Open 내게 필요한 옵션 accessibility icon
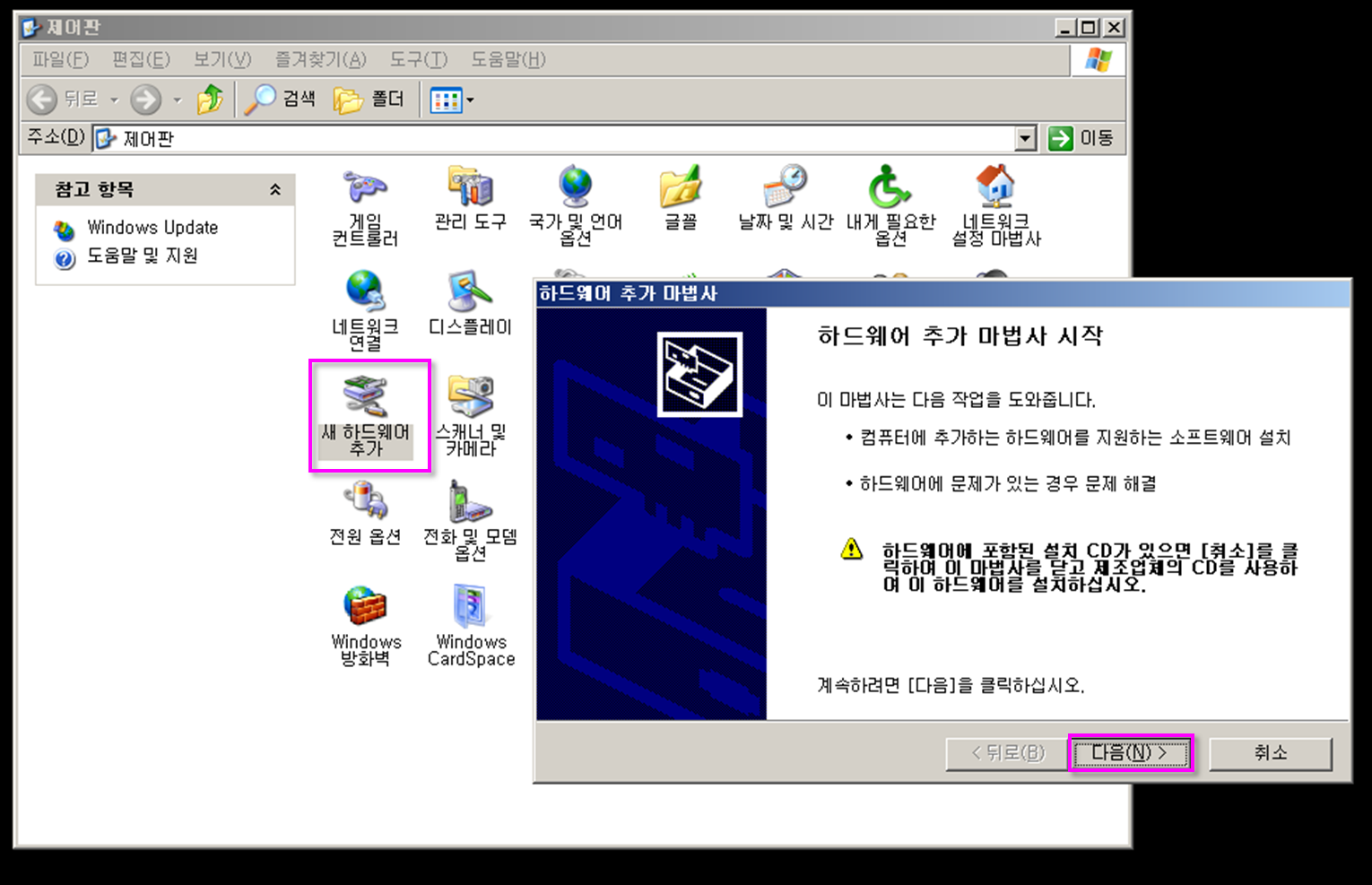Screen dimensions: 1372x885 890,206
